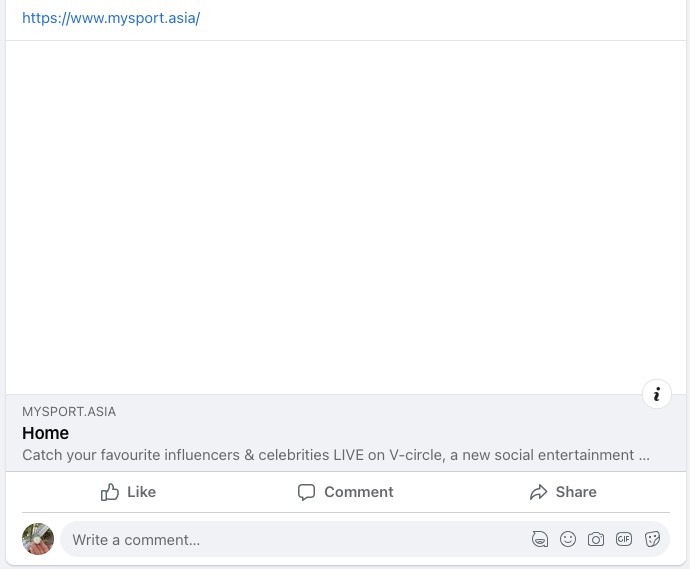690x569 pixels.
Task: Like the post
Action: click(128, 492)
